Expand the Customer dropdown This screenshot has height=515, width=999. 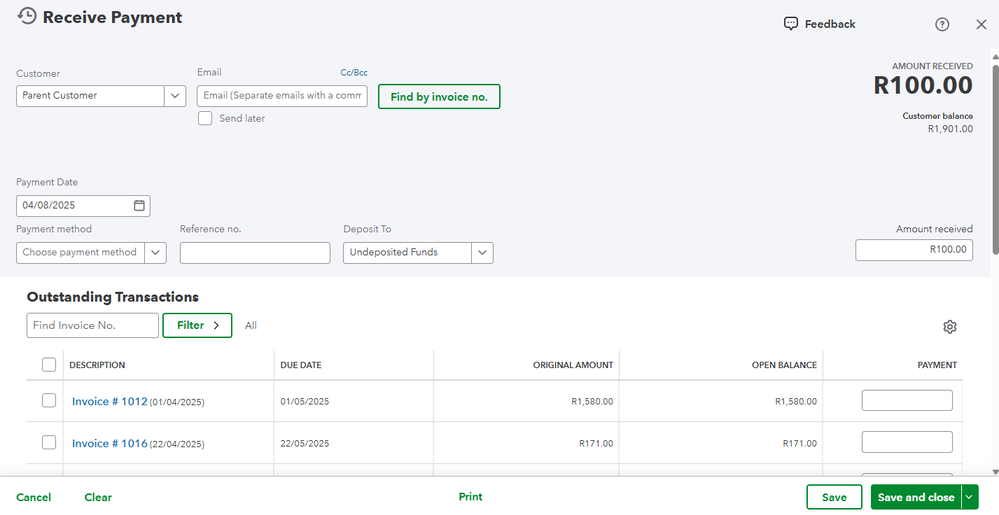tap(176, 96)
